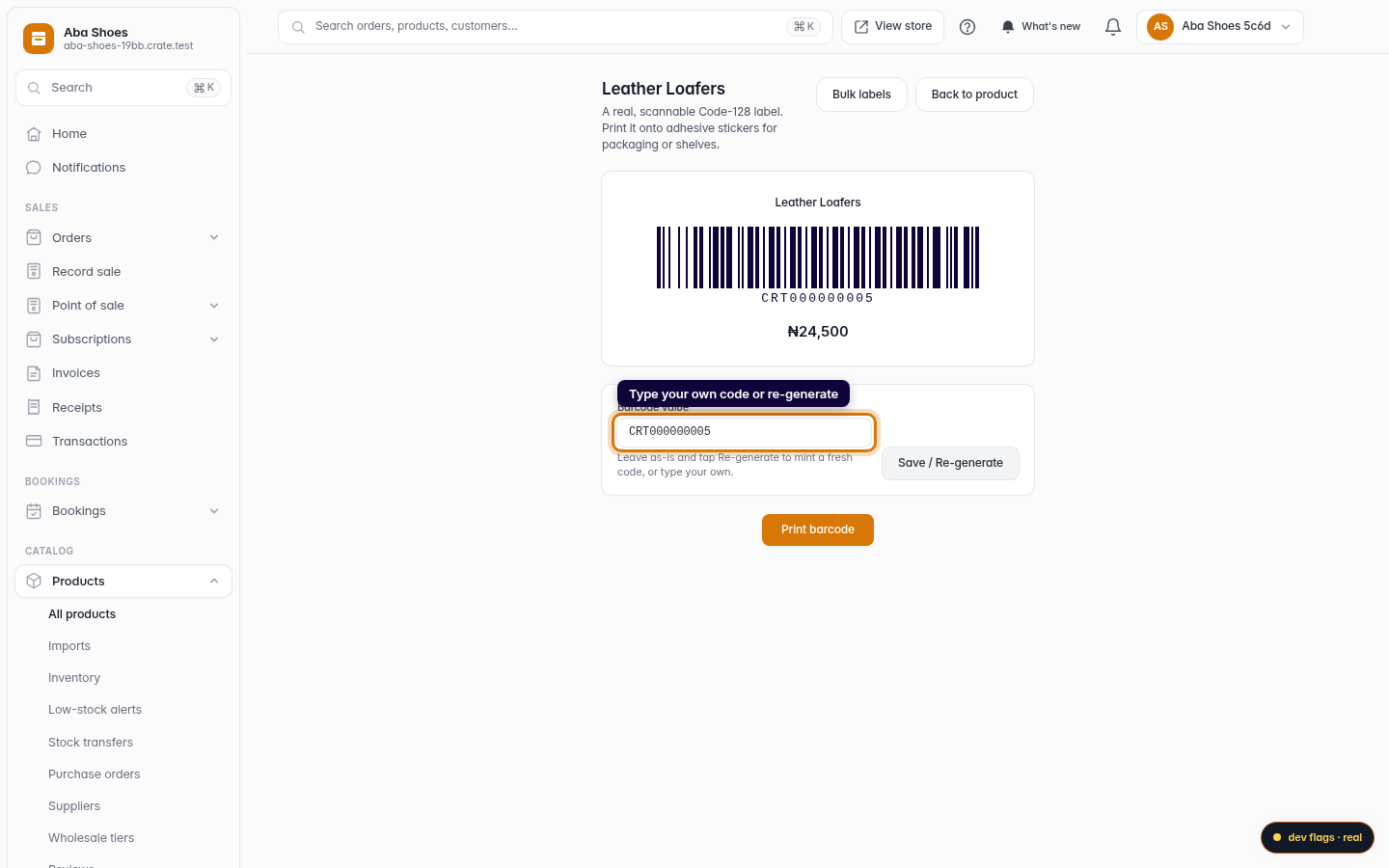The width and height of the screenshot is (1389, 868).
Task: Click the What's new bell icon
Action: (x=1008, y=27)
